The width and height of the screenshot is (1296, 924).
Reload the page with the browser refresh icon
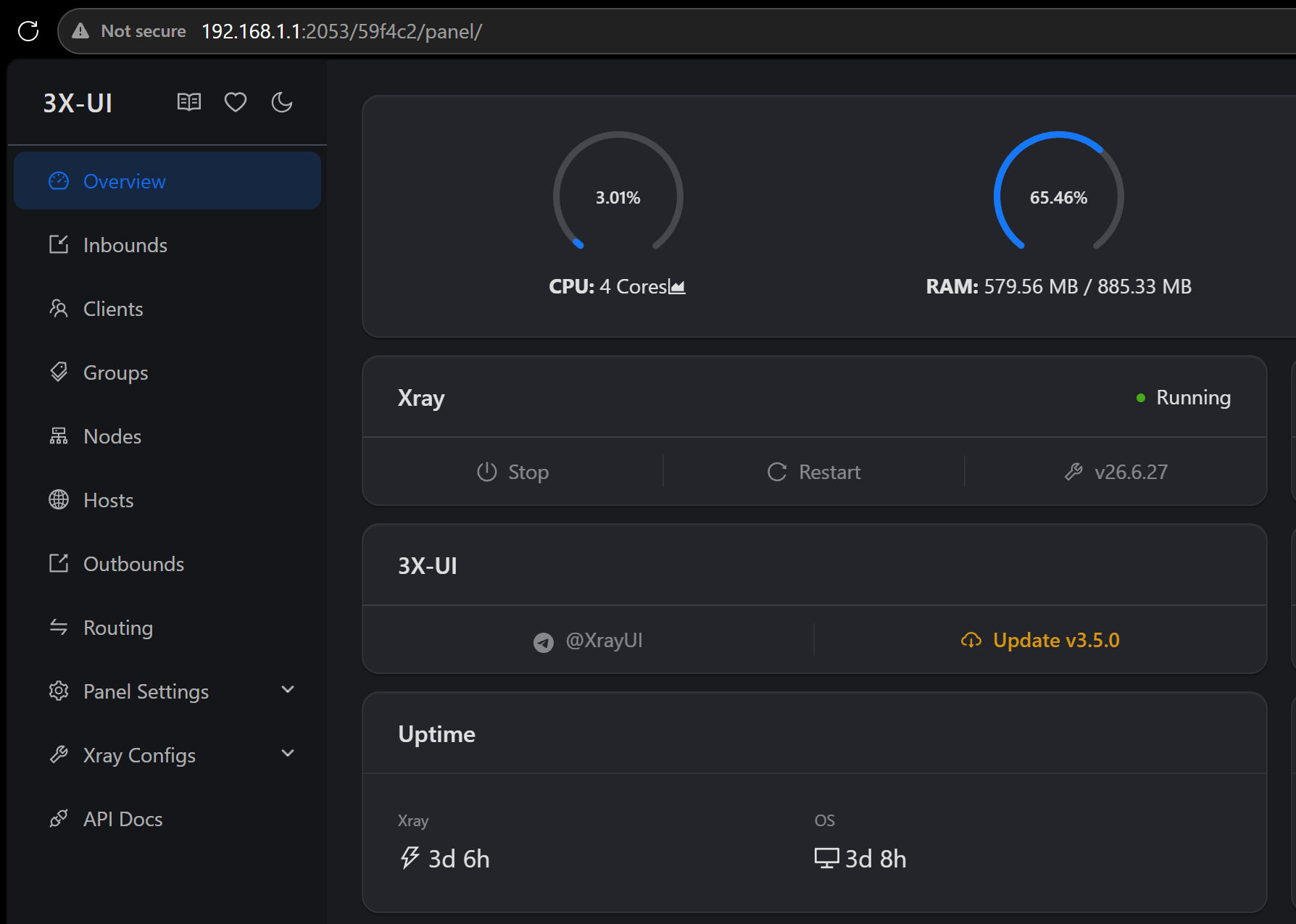tap(28, 31)
